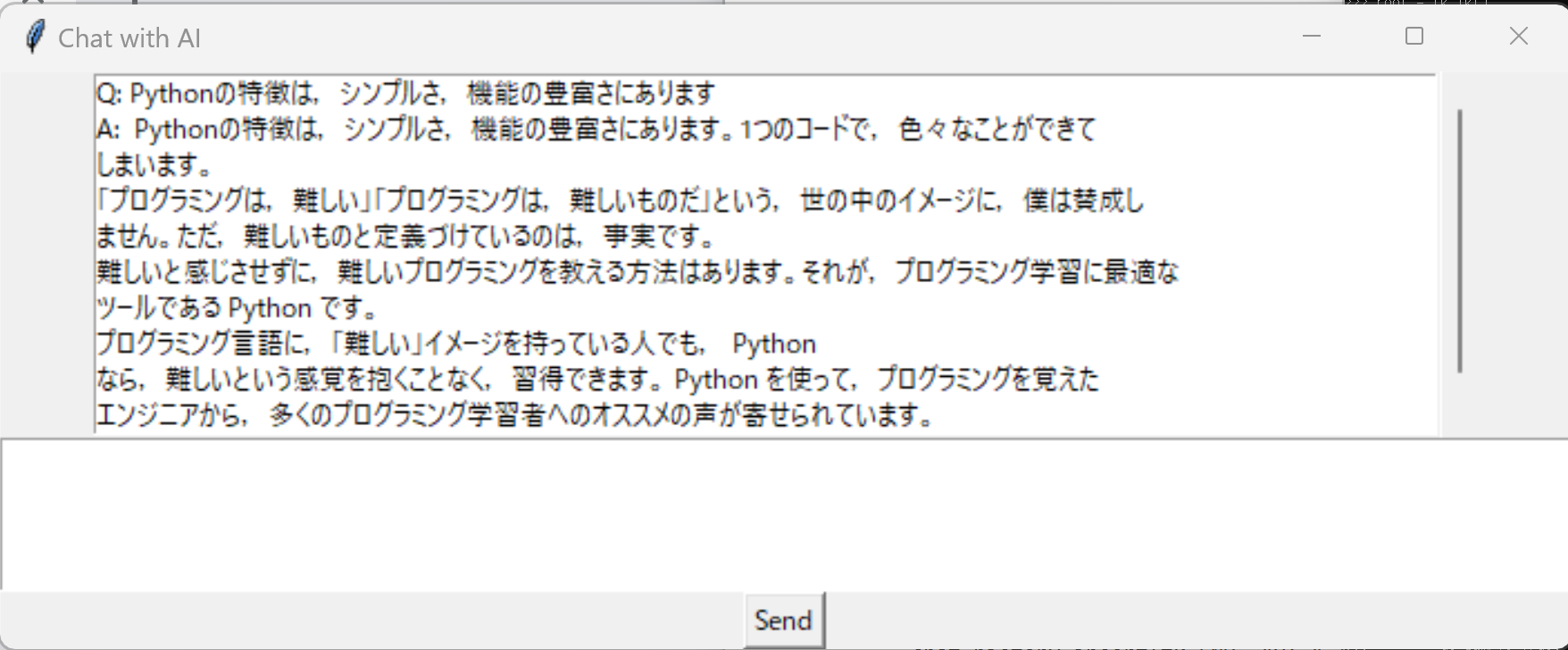Click the last line starting "エンジニアから、"
1568x650 pixels.
point(515,415)
